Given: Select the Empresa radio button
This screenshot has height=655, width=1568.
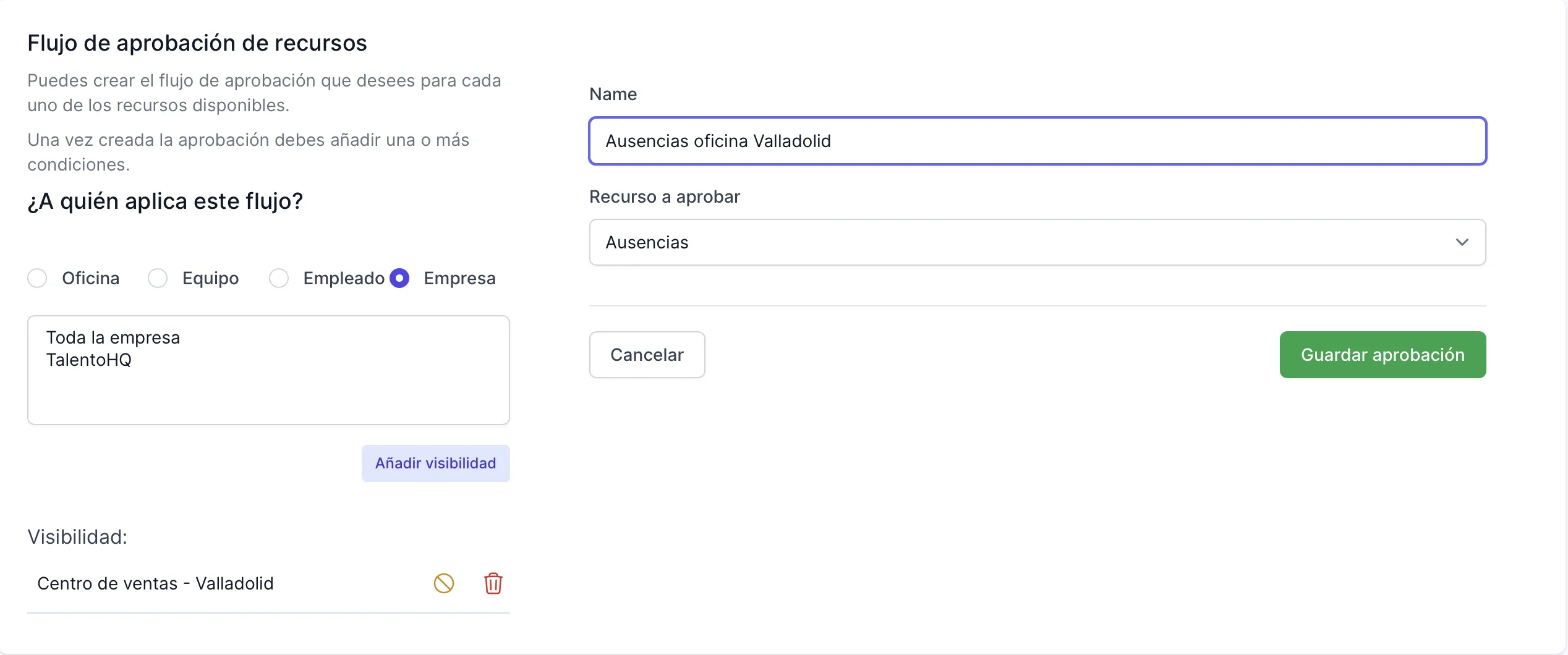Looking at the screenshot, I should point(399,278).
